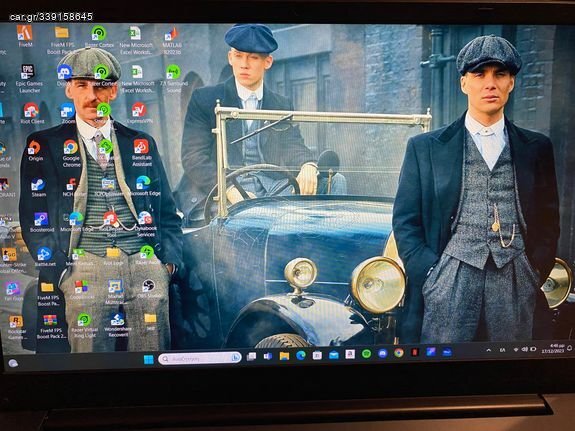Viewport: 575px width, 431px height.
Task: Open the Riot Logs folder
Action: pos(113,256)
